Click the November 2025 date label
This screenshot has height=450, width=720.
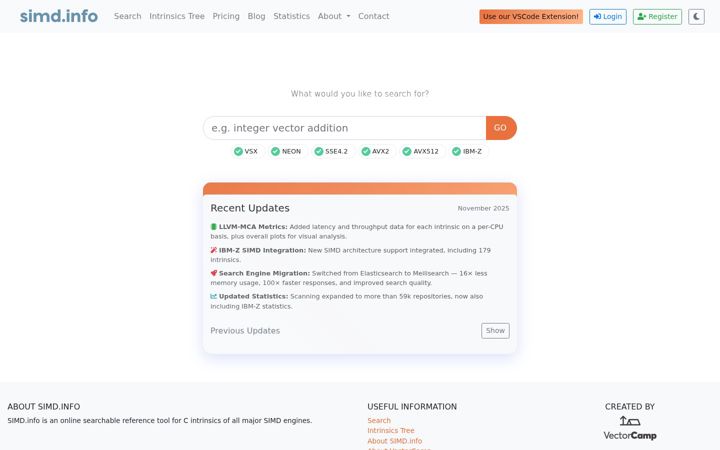[x=483, y=208]
